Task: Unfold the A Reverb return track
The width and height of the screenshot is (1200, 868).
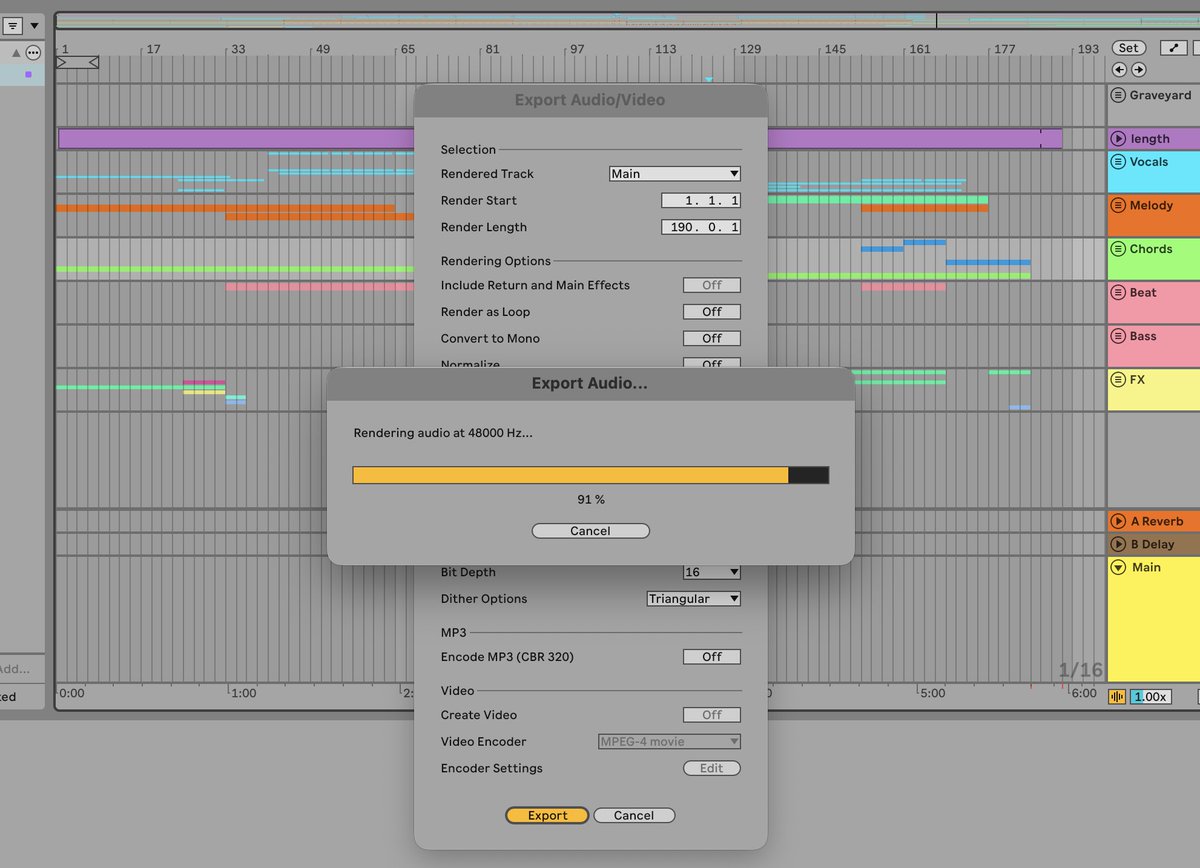Action: coord(1118,521)
